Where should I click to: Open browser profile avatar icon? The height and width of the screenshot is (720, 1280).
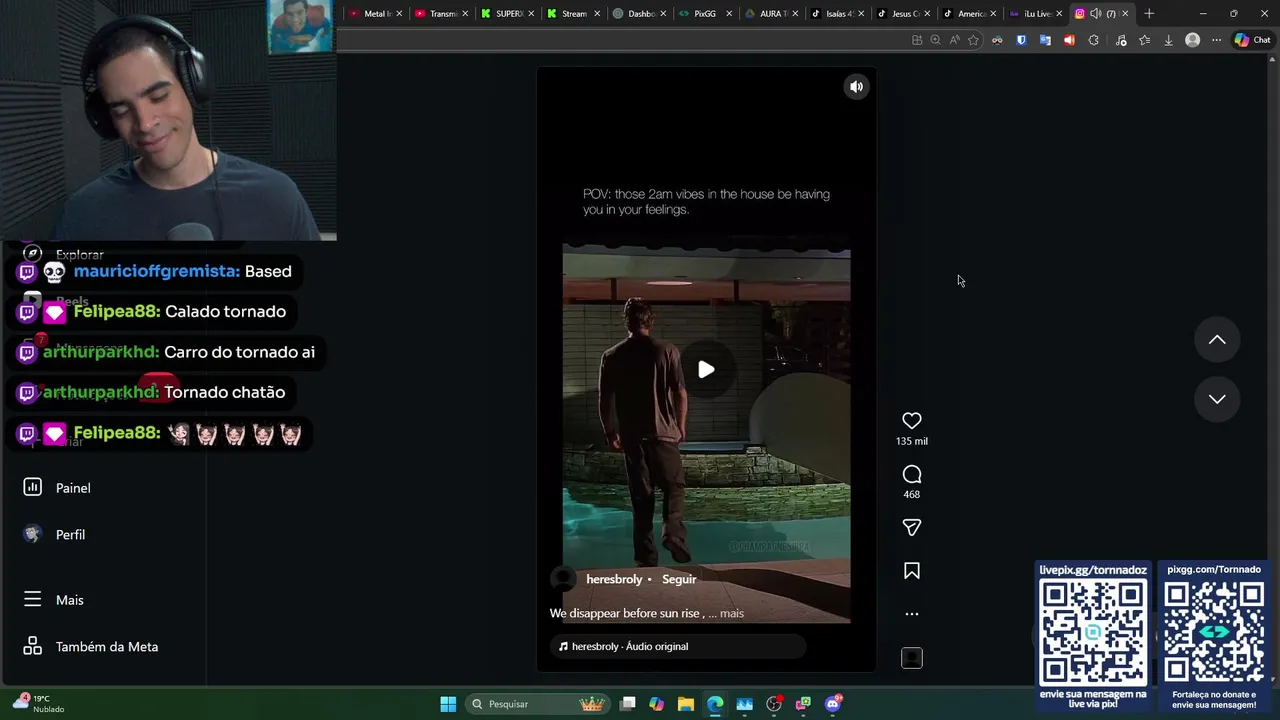(x=1192, y=40)
